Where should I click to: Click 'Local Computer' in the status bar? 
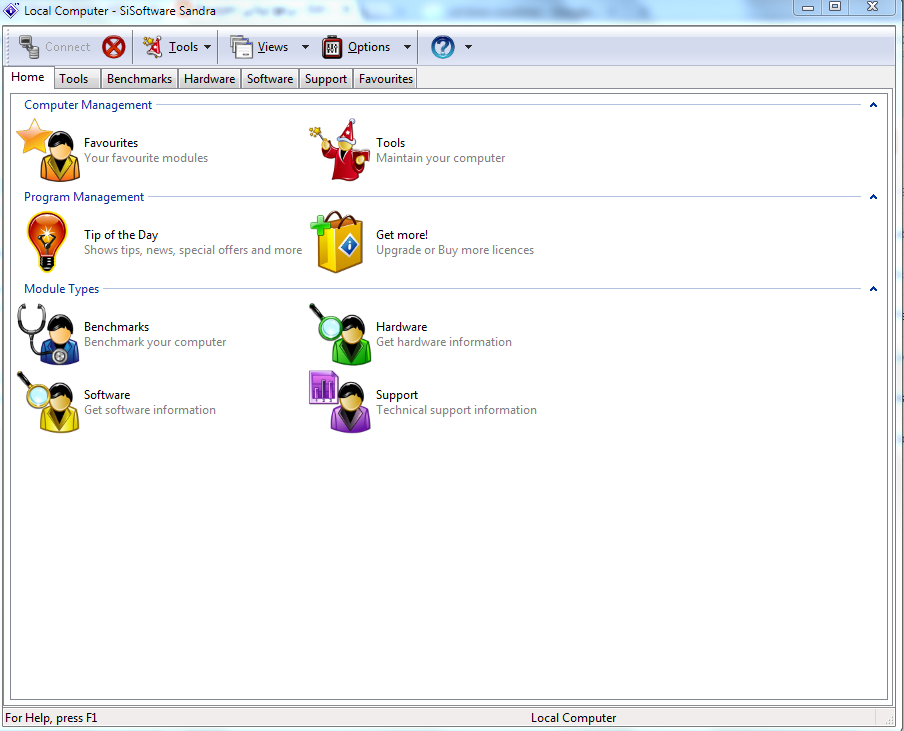coord(573,718)
